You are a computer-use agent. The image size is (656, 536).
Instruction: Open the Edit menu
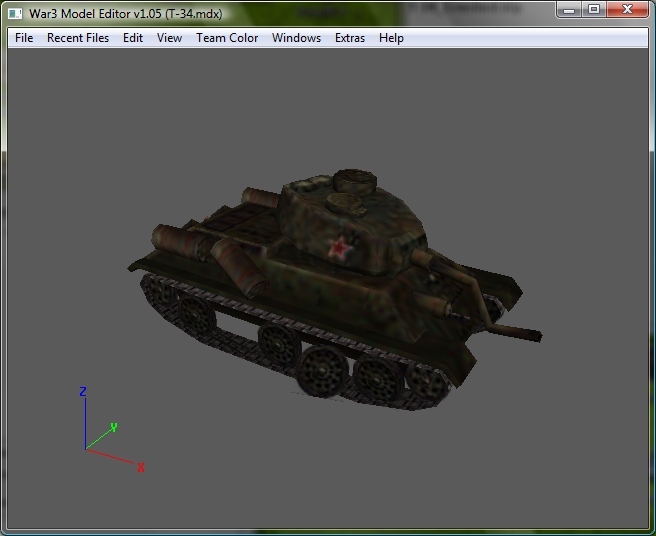(133, 38)
